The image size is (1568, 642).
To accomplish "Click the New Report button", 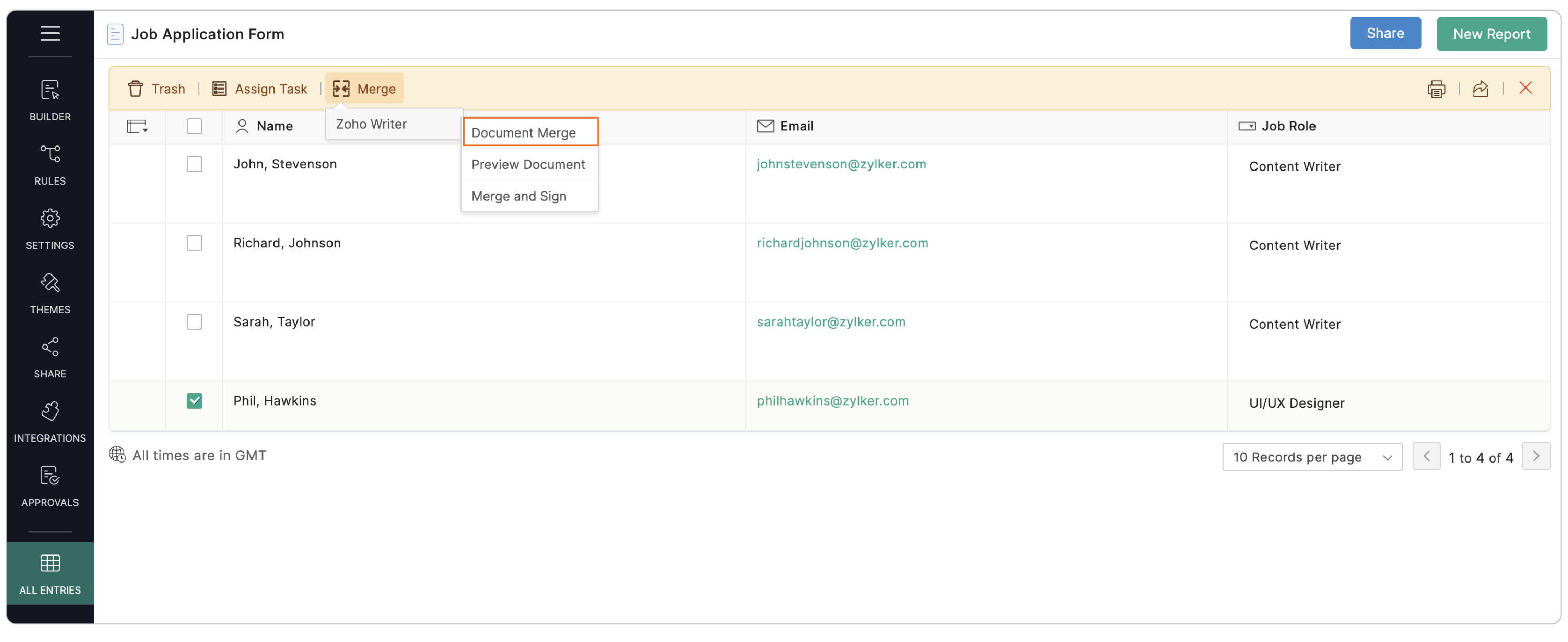I will [1492, 34].
